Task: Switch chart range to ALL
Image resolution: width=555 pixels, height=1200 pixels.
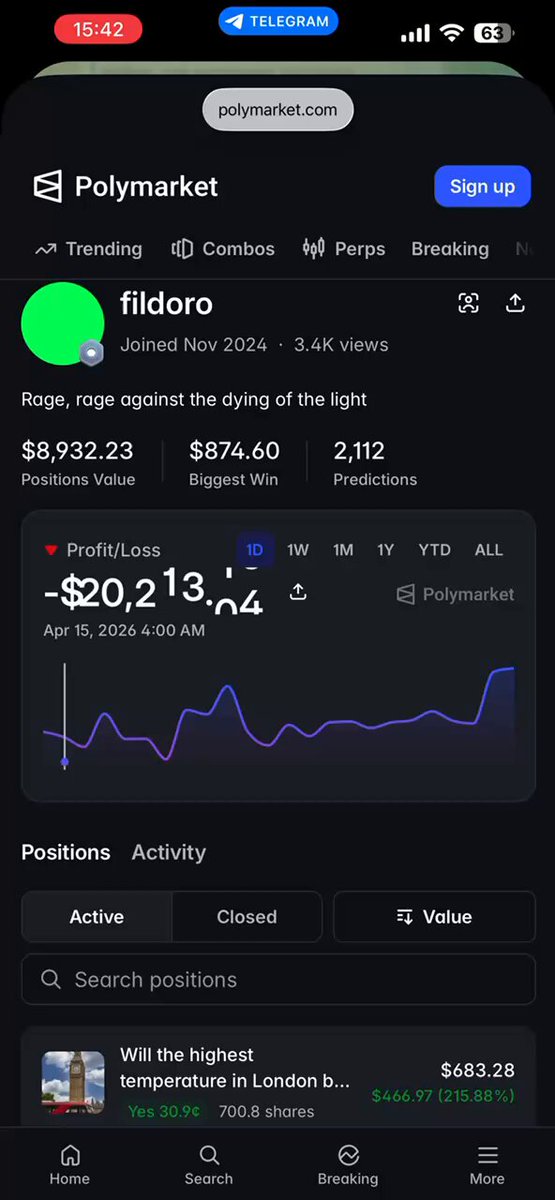Action: 489,550
